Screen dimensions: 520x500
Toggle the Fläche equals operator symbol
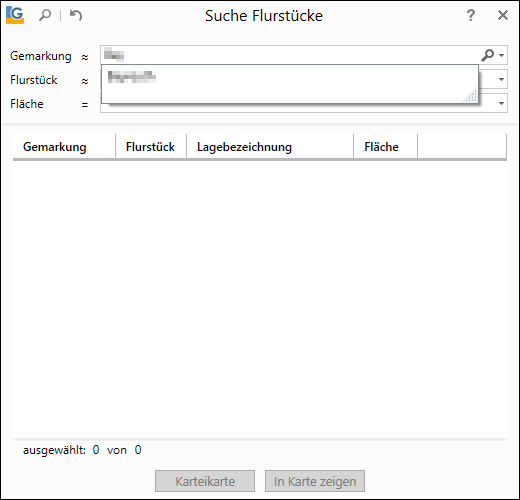pos(85,105)
